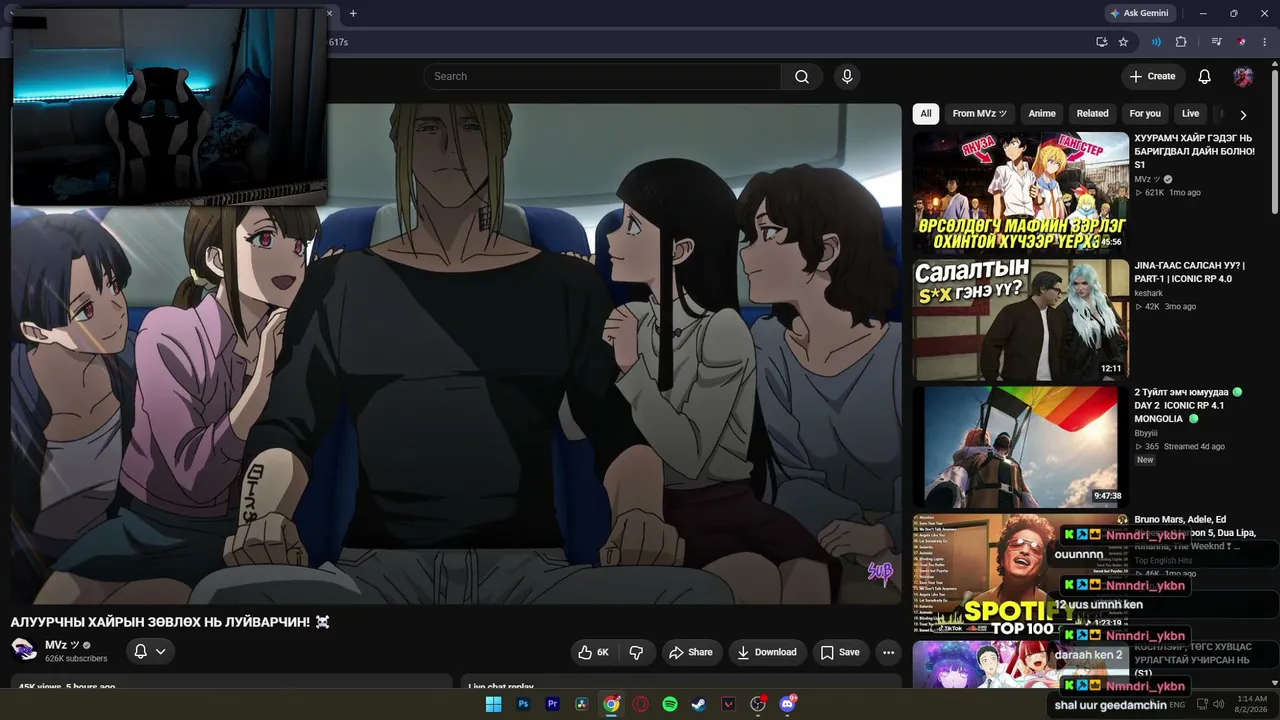Focus the YouTube search field
The image size is (1280, 720).
tap(602, 77)
